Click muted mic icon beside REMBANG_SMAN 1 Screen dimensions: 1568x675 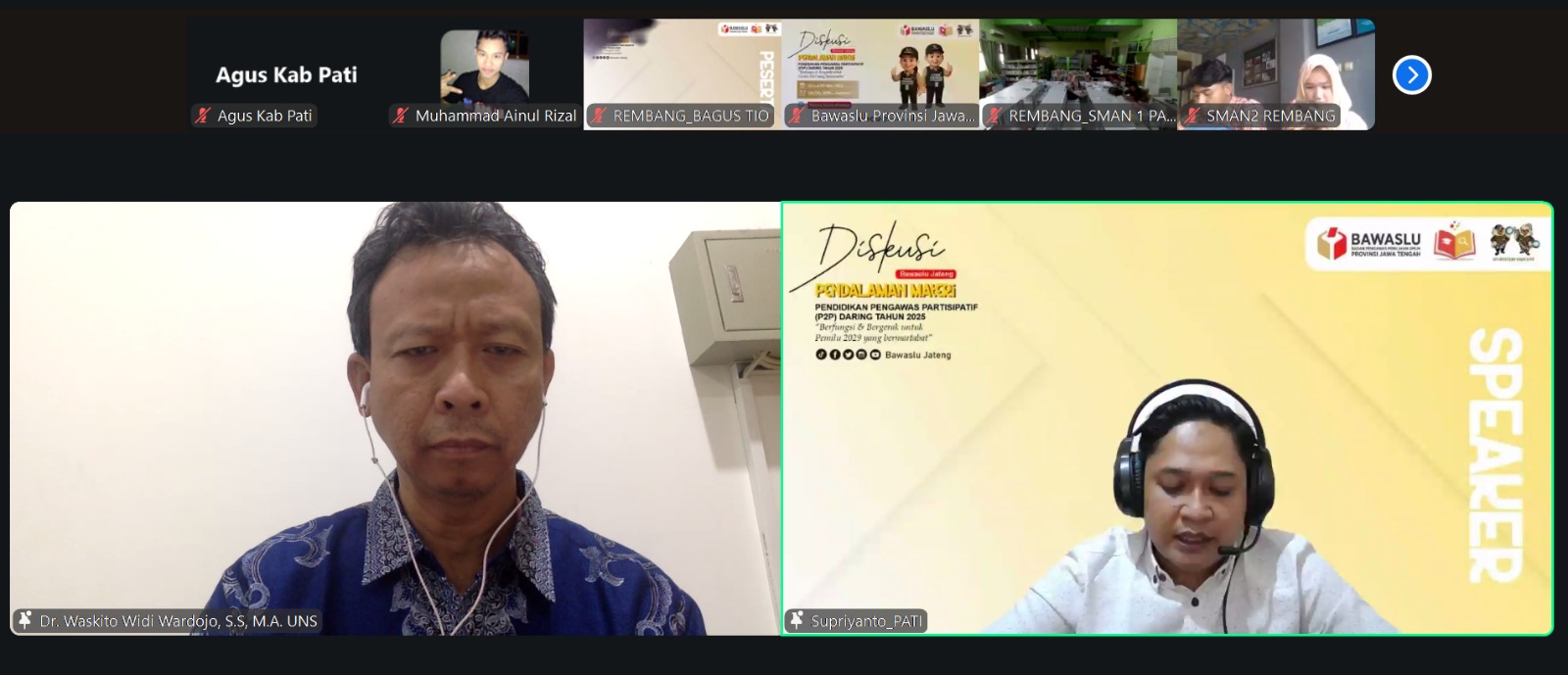point(995,116)
